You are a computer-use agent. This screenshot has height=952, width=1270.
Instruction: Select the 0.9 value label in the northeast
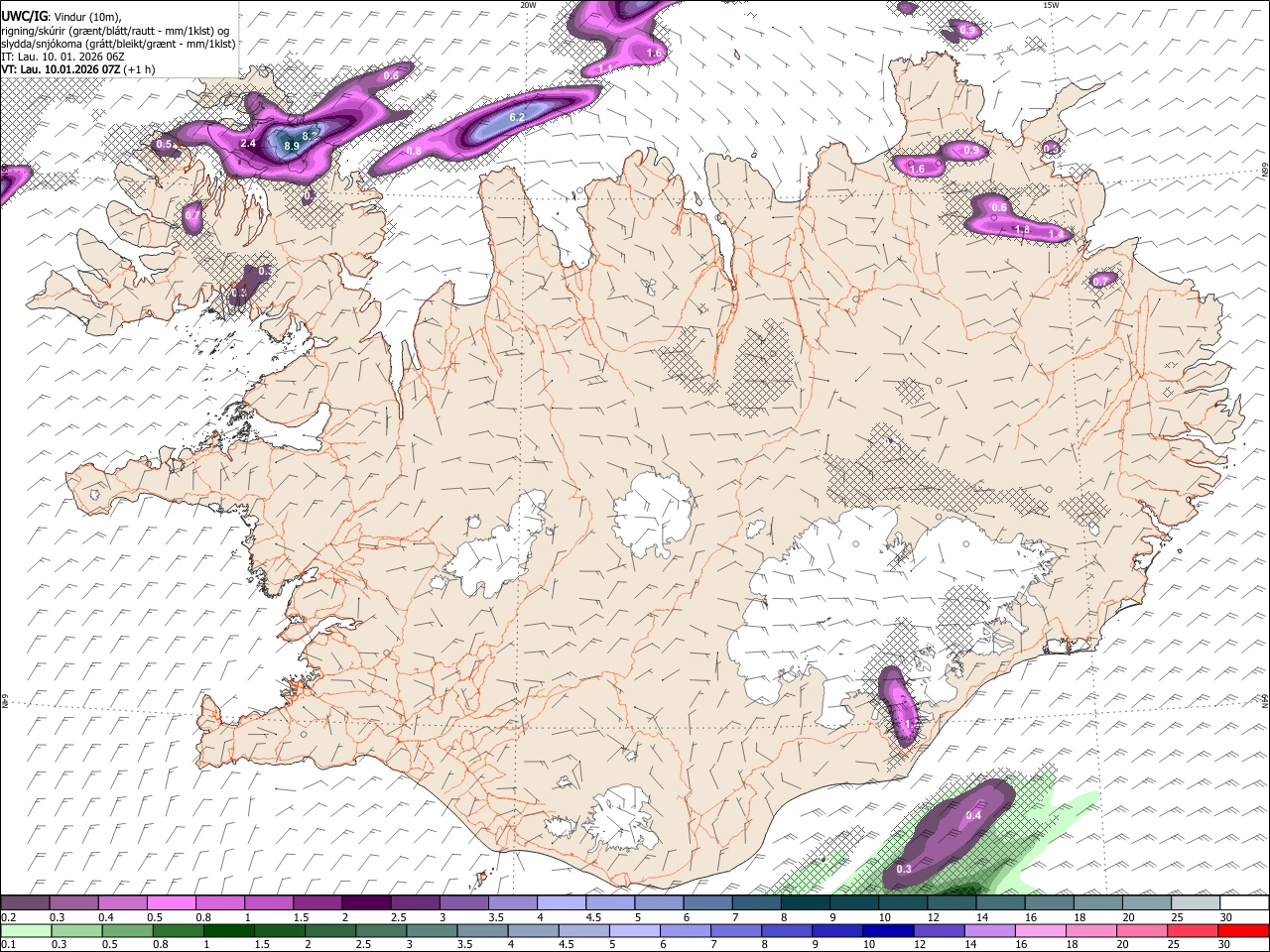tap(971, 151)
